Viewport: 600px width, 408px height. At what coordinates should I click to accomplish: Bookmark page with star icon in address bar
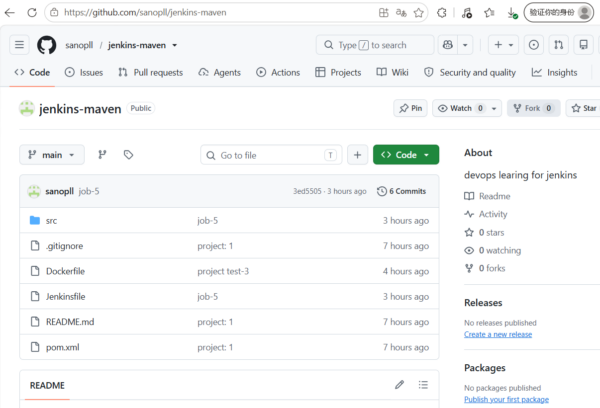tap(419, 13)
